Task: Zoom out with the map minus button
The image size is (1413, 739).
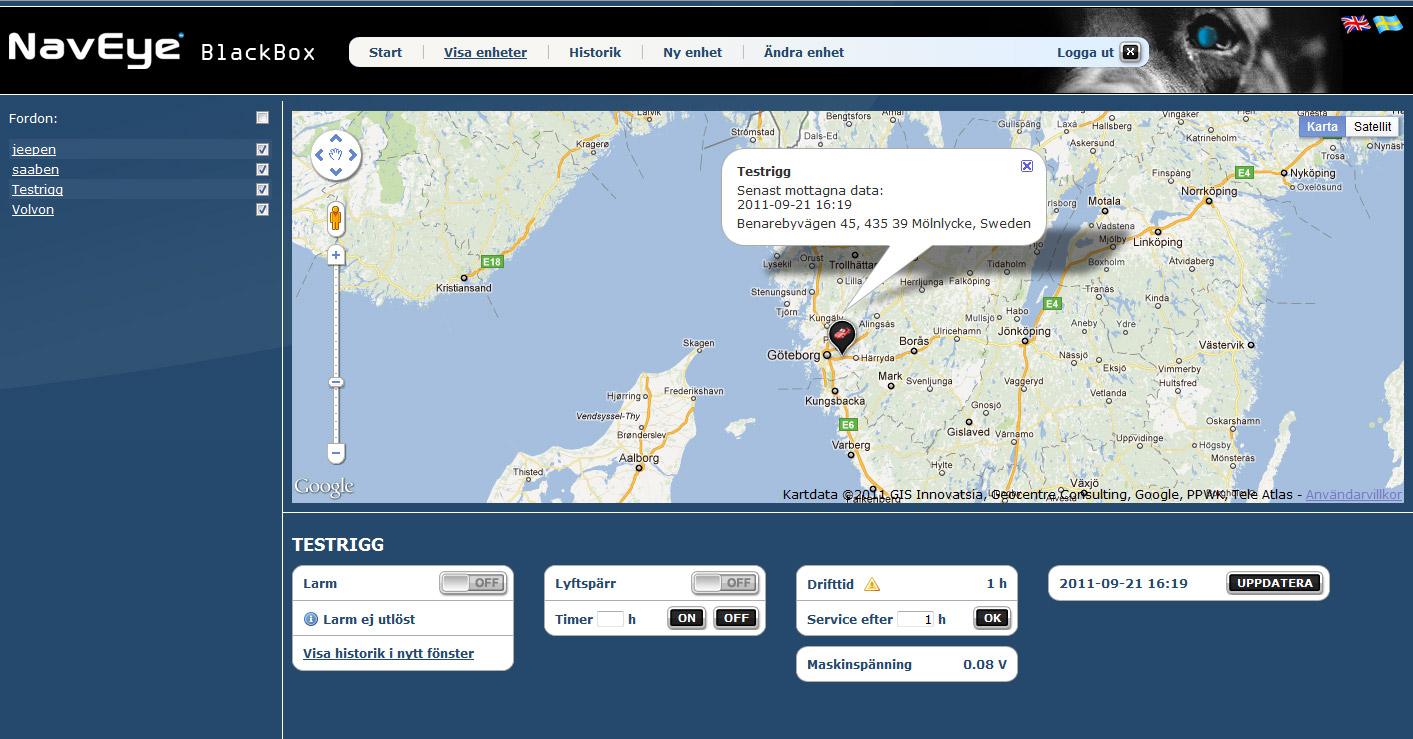Action: [x=336, y=453]
